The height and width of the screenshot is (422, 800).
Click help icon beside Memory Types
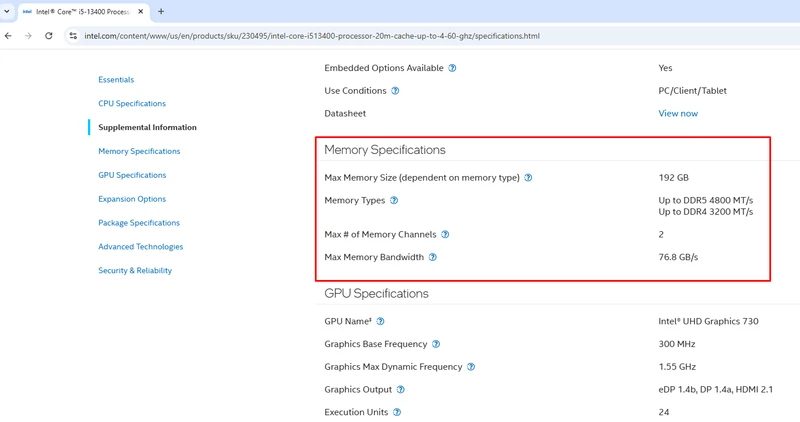click(394, 201)
